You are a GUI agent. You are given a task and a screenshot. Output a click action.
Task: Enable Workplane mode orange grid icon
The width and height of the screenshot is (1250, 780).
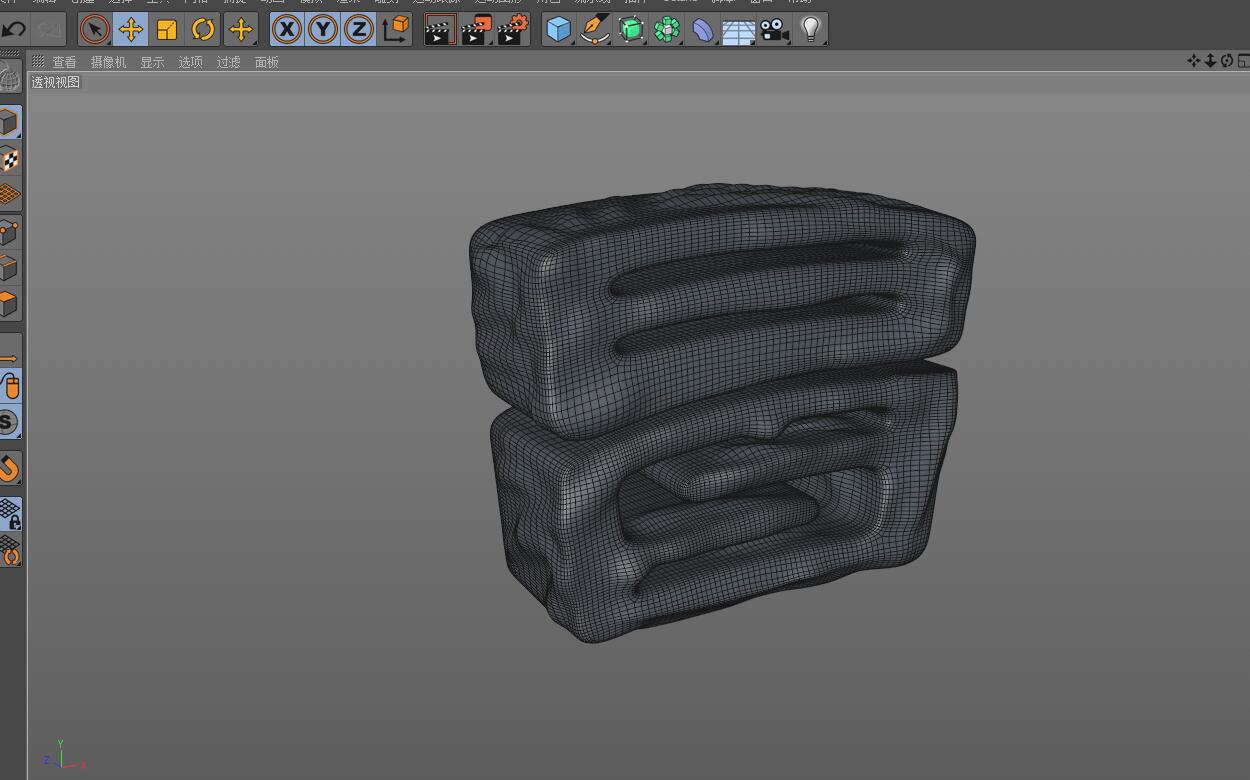pos(10,195)
